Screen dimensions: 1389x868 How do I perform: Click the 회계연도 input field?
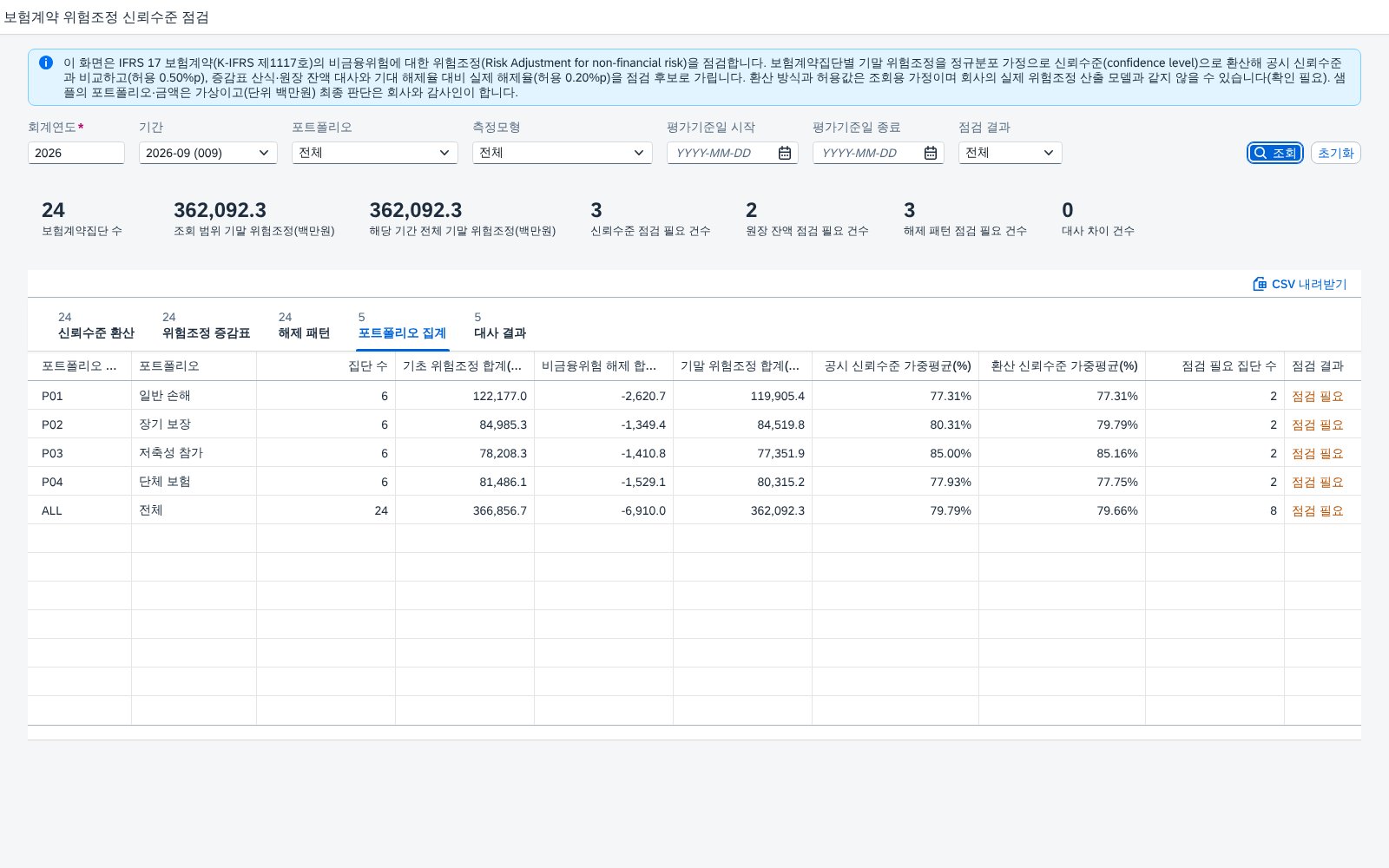(76, 153)
